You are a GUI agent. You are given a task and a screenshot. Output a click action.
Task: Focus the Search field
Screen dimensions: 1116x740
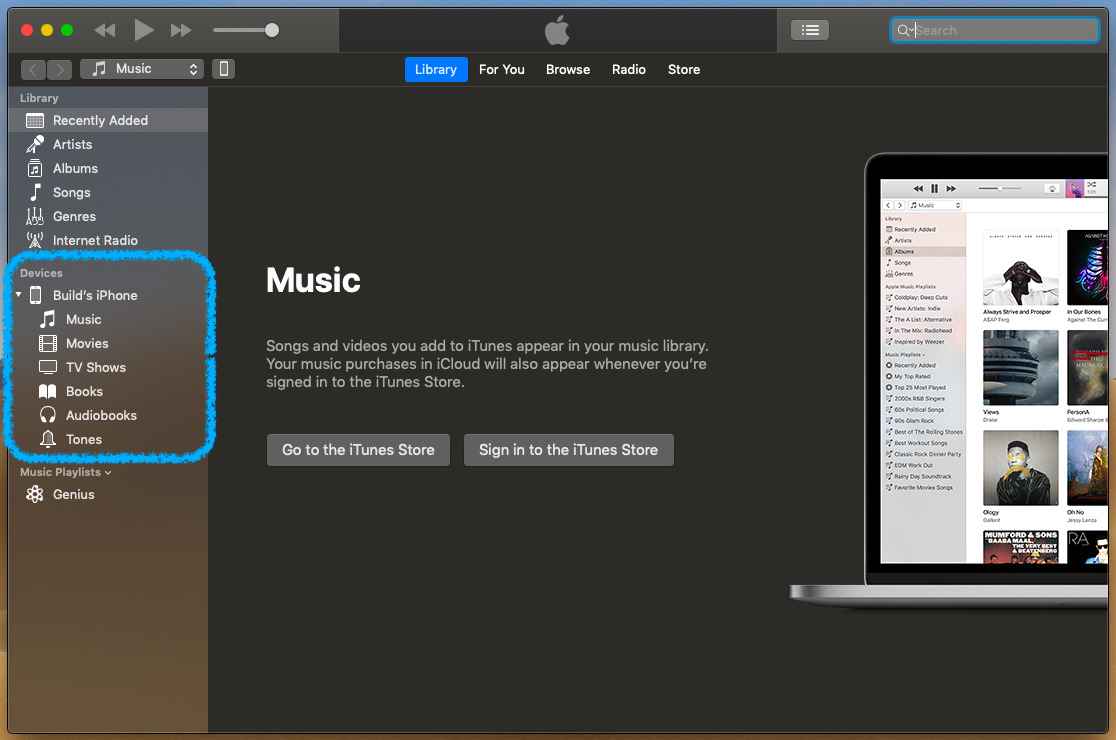click(x=994, y=30)
